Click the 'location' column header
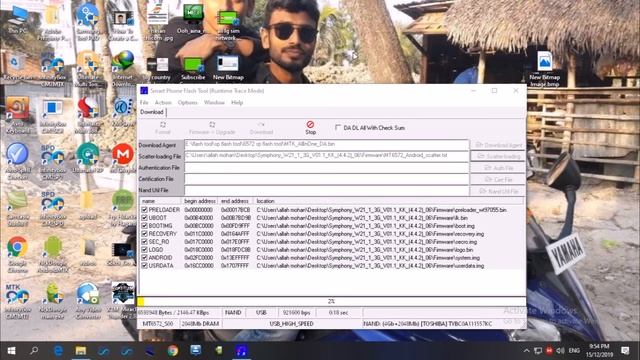 coord(388,201)
